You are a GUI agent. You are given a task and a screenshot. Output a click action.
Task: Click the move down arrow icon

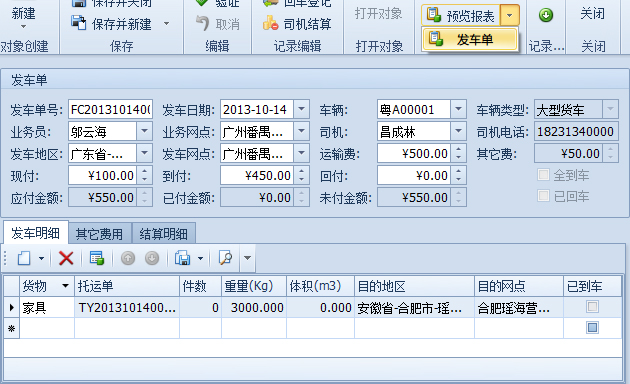[152, 258]
